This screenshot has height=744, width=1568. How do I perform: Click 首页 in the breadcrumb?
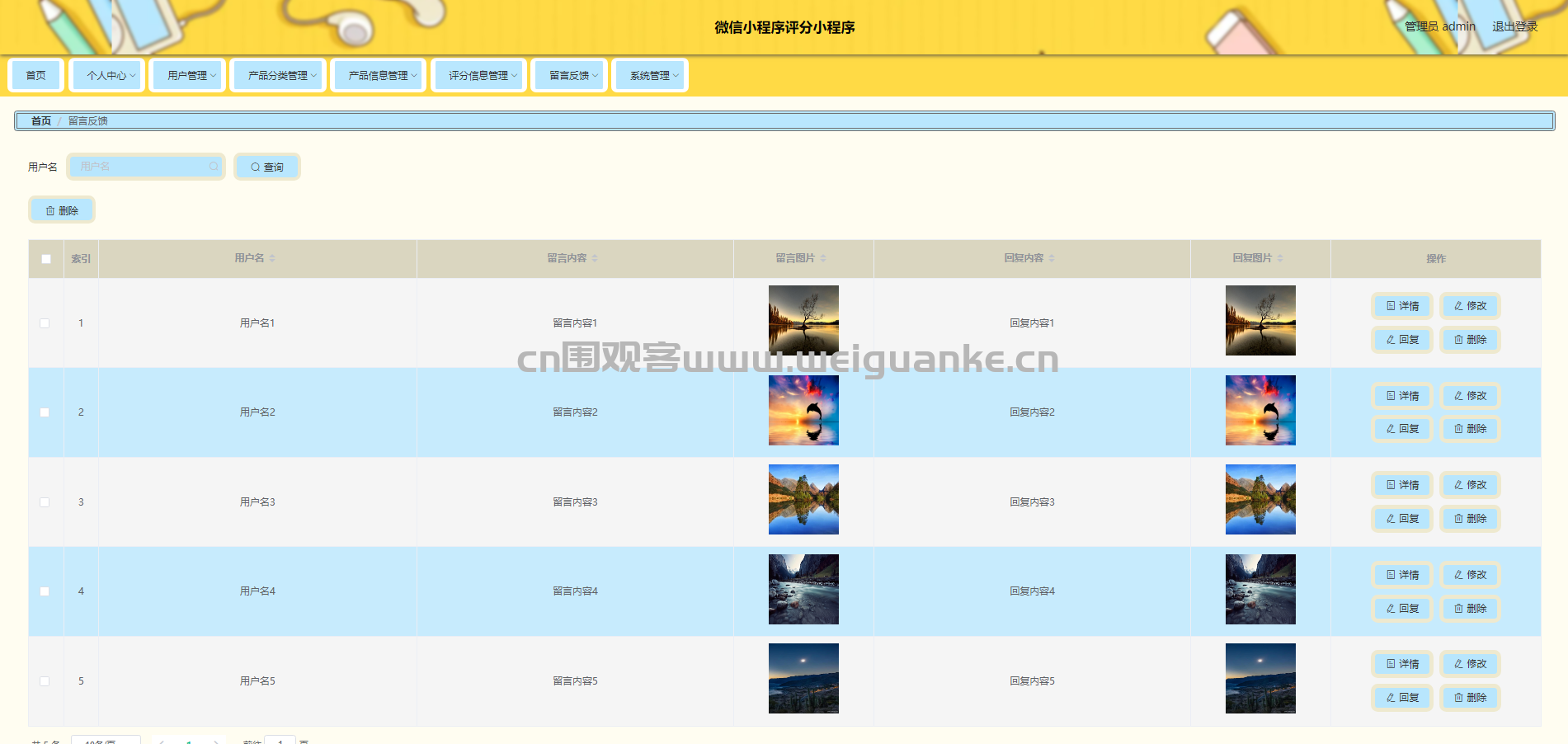click(41, 120)
